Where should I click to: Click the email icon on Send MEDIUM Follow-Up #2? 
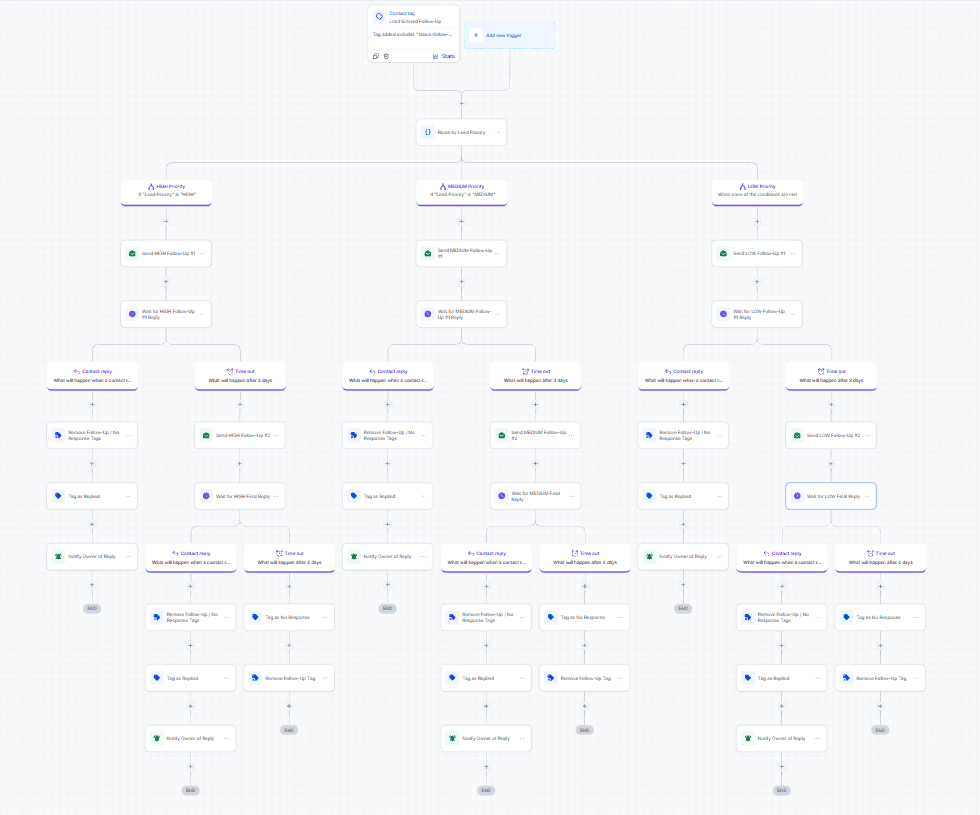pyautogui.click(x=501, y=435)
